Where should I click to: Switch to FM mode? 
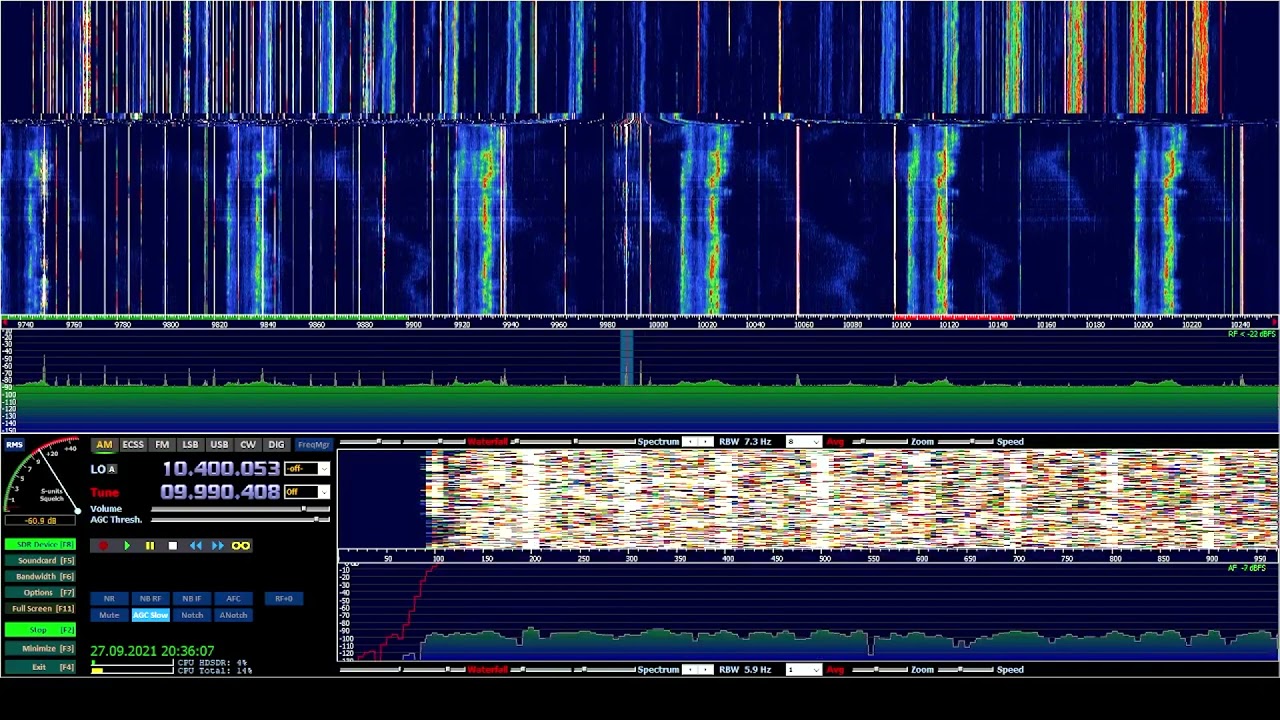162,445
